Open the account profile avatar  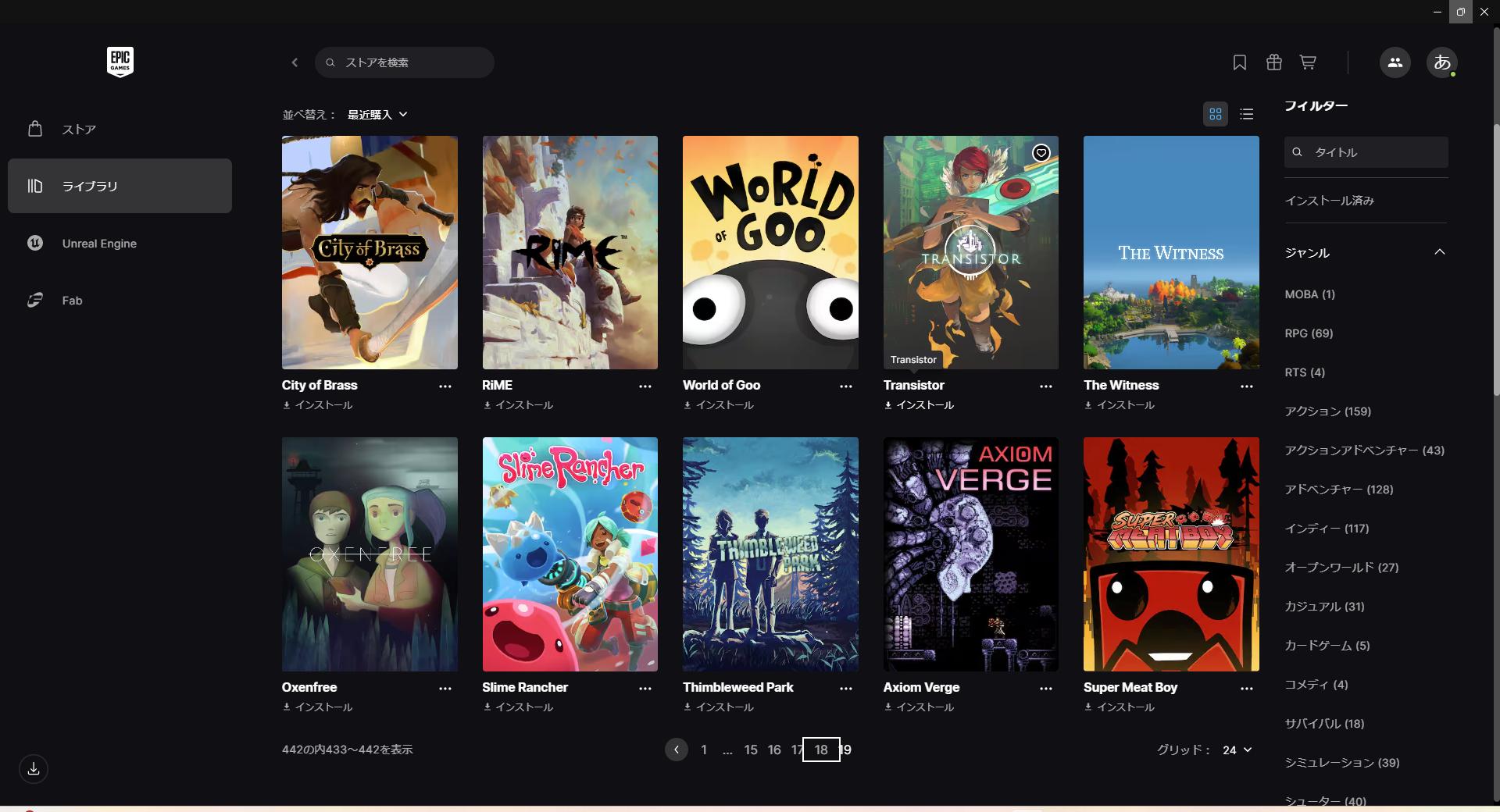(1441, 62)
